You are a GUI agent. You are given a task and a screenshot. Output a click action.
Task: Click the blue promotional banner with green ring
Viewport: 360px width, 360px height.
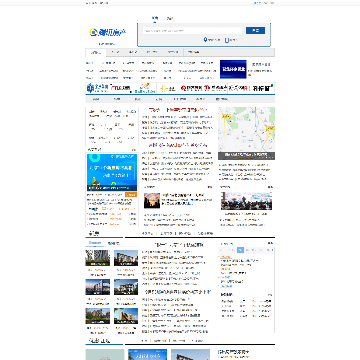112,172
